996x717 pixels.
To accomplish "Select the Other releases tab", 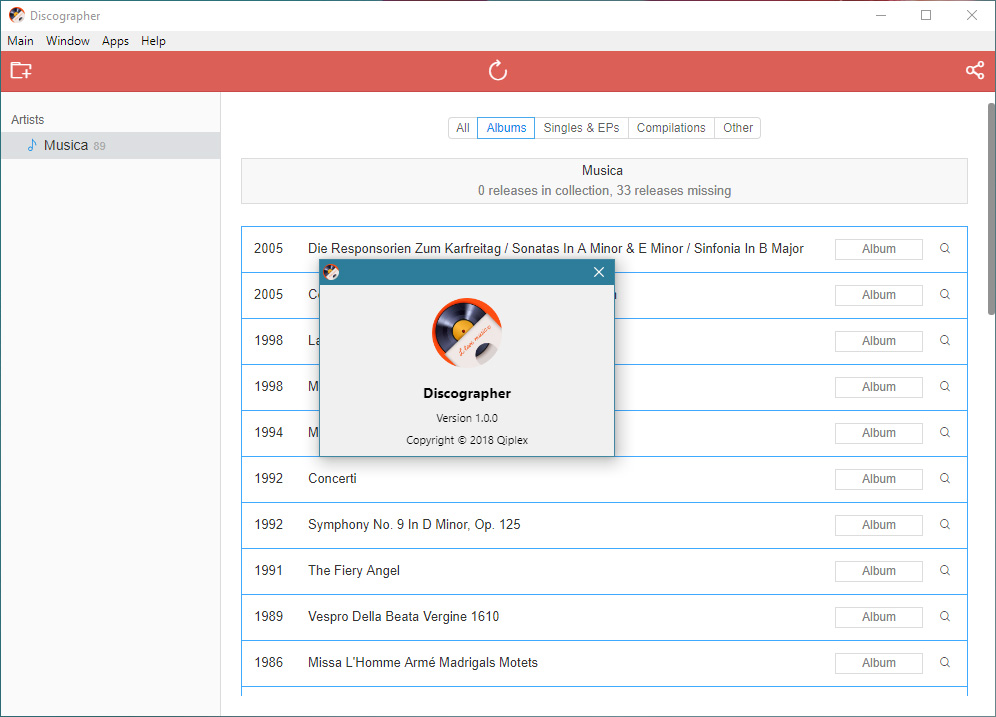I will coord(738,128).
